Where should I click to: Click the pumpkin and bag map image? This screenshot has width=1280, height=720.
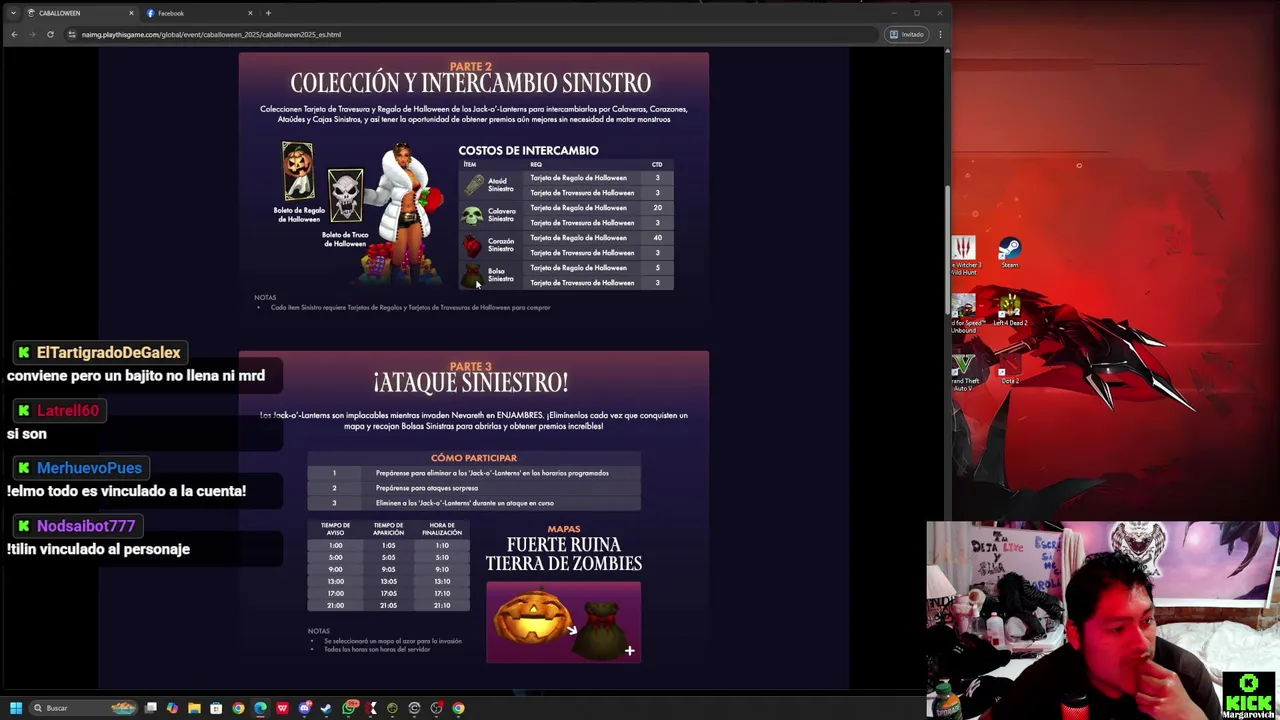563,622
